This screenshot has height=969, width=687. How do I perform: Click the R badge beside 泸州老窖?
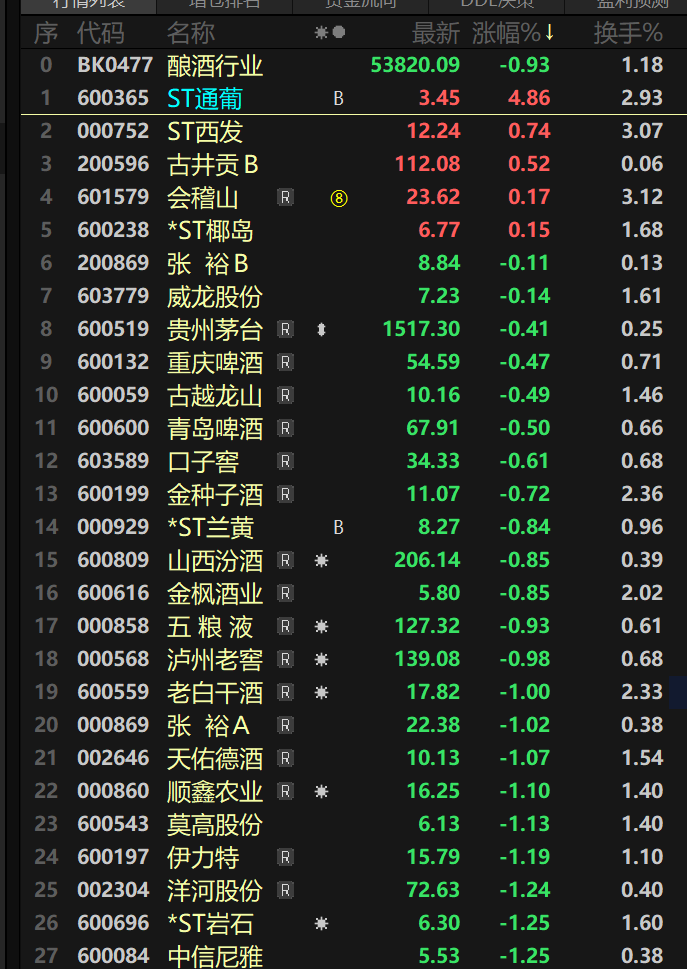coord(285,659)
